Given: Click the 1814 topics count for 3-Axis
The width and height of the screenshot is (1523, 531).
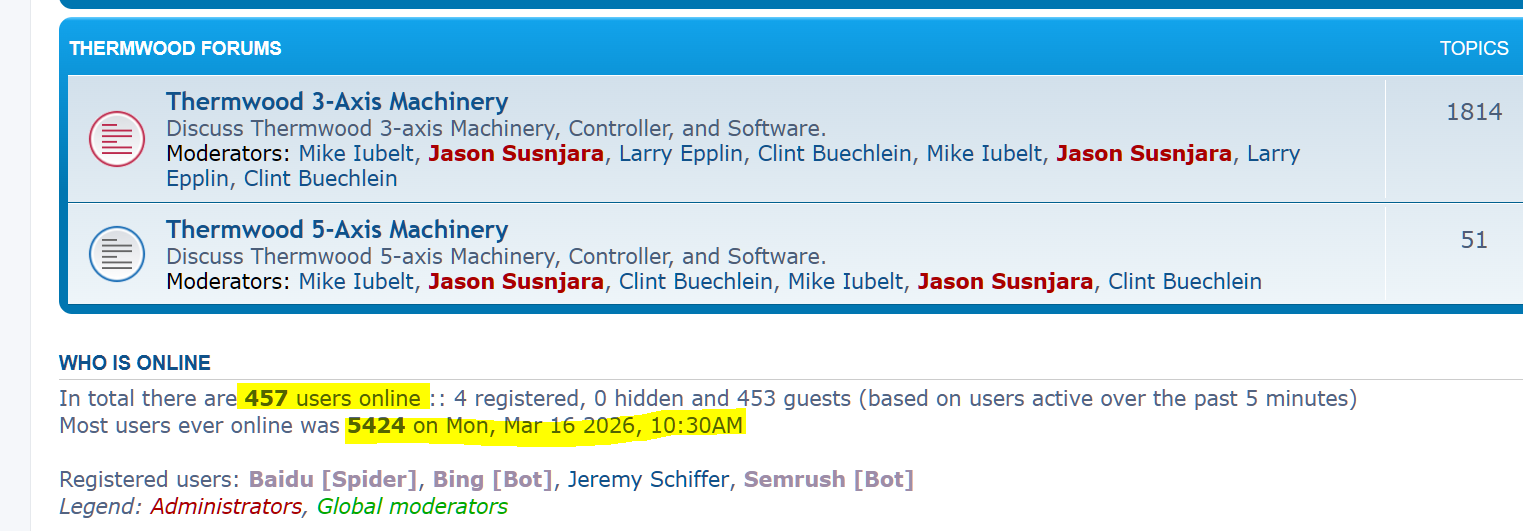Looking at the screenshot, I should tap(1474, 111).
